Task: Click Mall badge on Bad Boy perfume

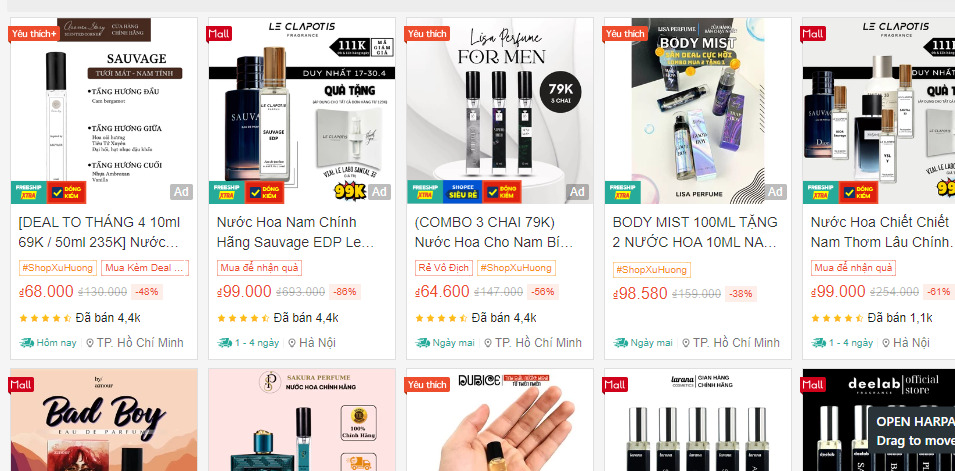Action: tap(21, 384)
